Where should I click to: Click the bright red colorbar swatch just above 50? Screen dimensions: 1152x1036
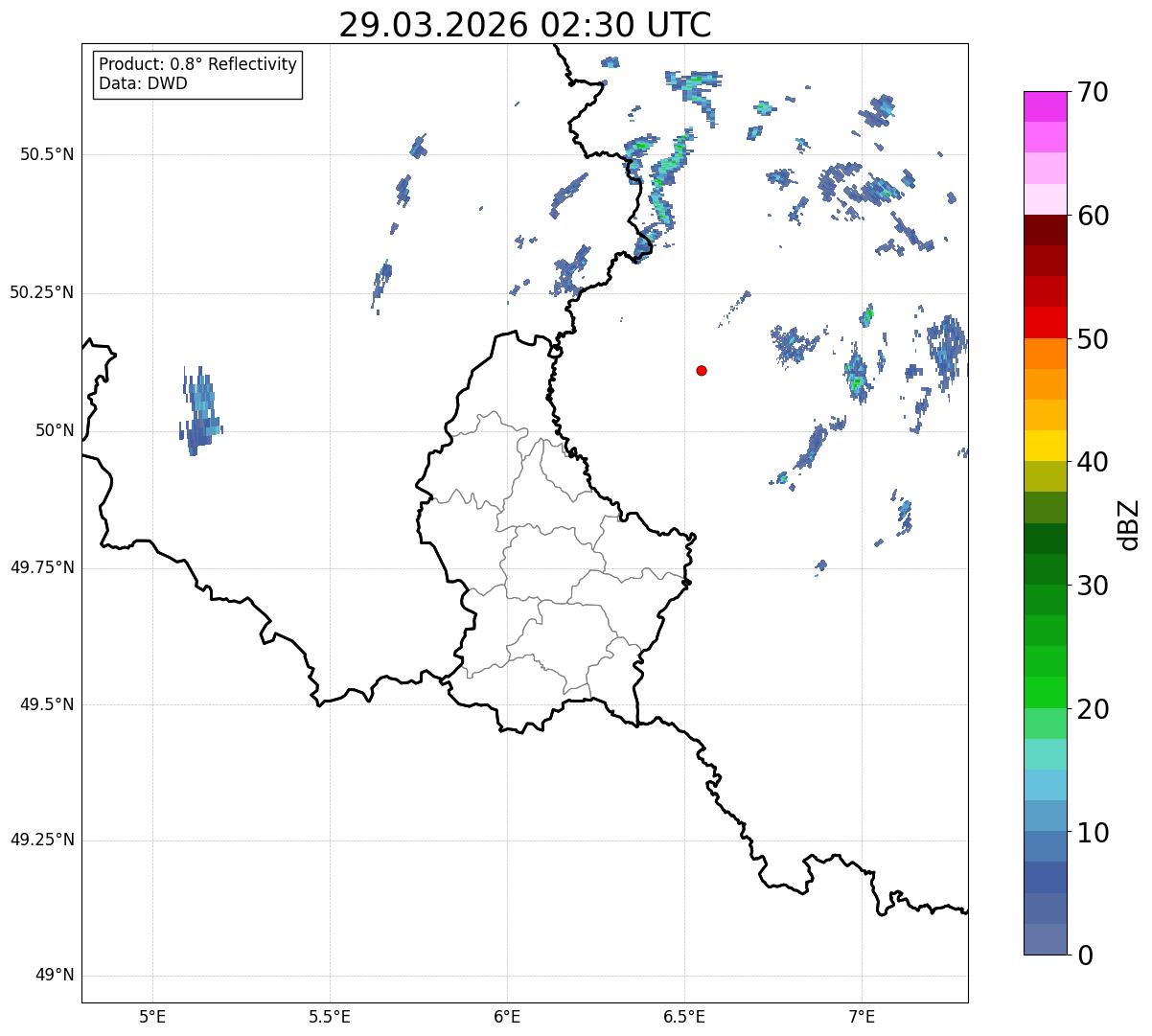point(1045,323)
